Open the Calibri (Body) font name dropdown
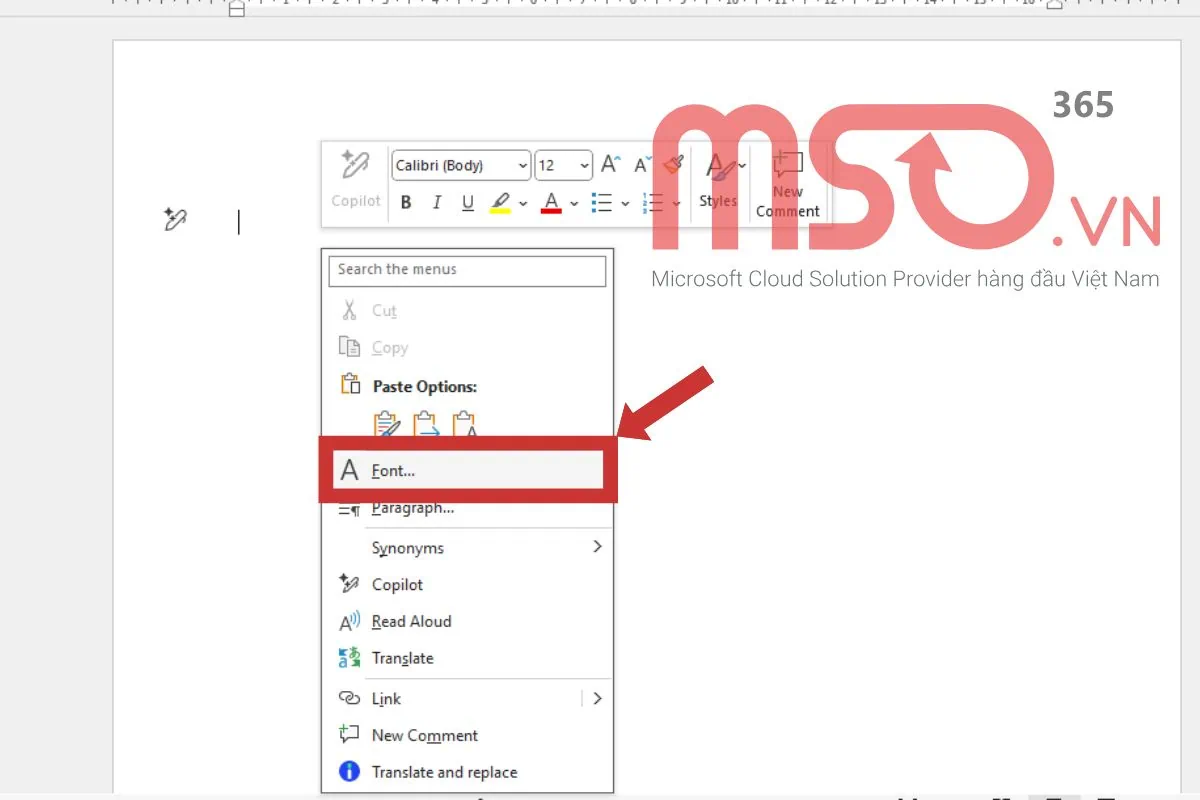1200x800 pixels. [x=461, y=166]
